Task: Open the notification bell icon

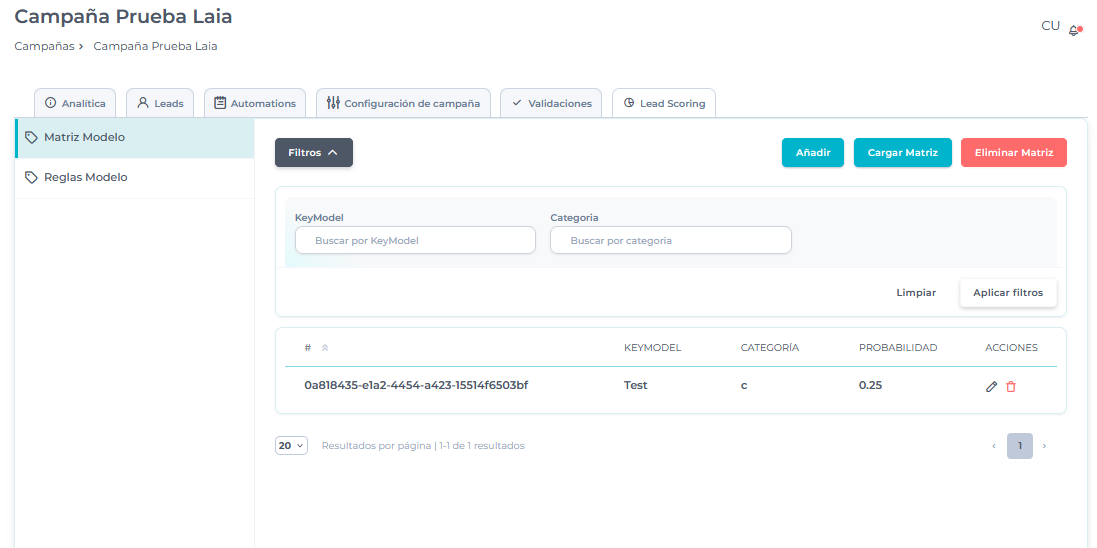Action: pyautogui.click(x=1074, y=31)
